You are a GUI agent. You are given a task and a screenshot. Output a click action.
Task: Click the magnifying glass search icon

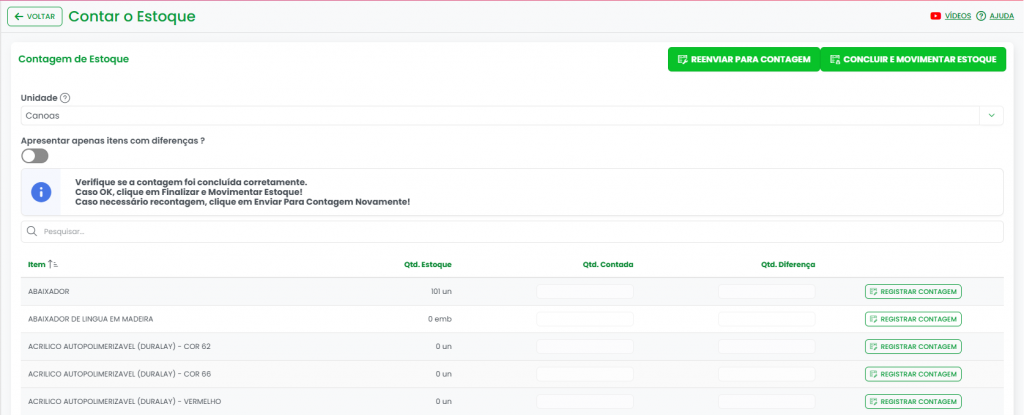coord(32,232)
